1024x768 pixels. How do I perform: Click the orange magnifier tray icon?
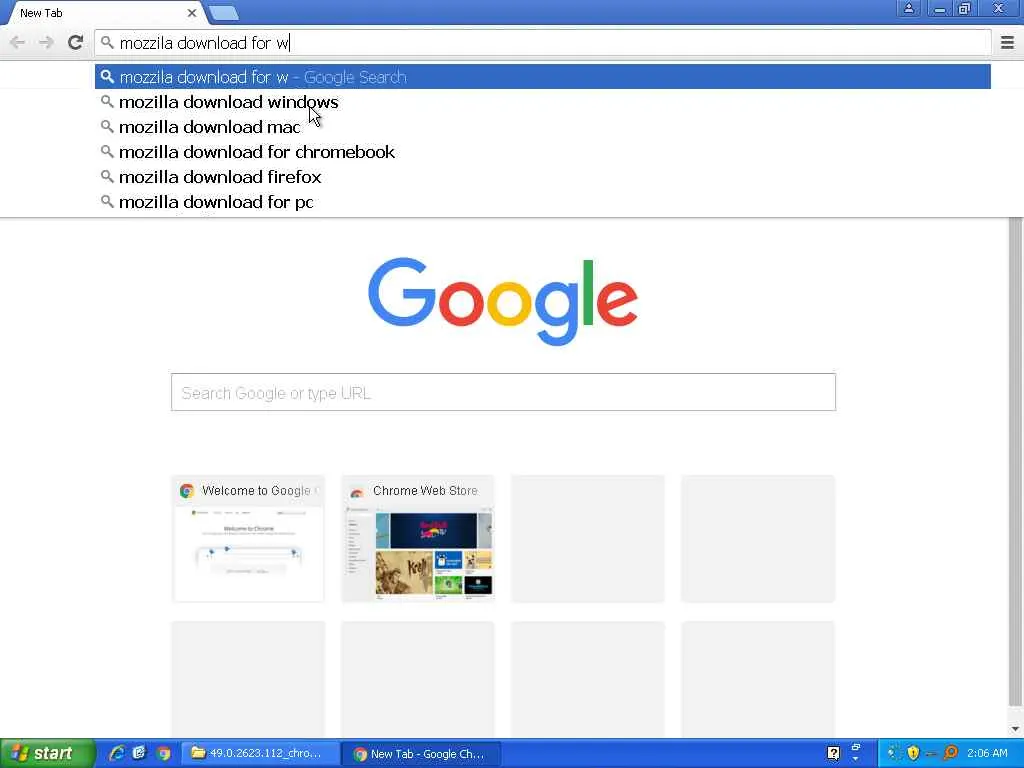point(951,753)
